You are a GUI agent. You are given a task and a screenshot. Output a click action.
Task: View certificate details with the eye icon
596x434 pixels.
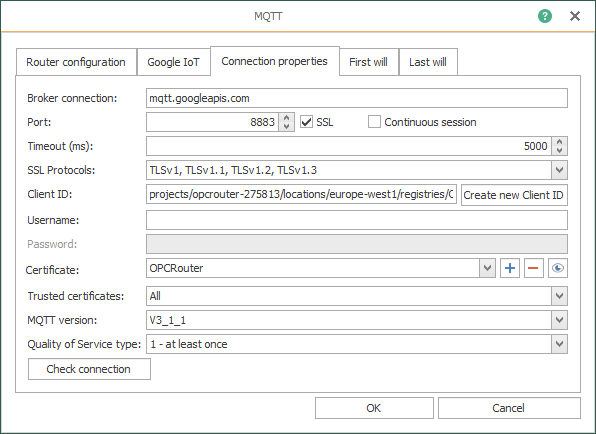(x=558, y=268)
